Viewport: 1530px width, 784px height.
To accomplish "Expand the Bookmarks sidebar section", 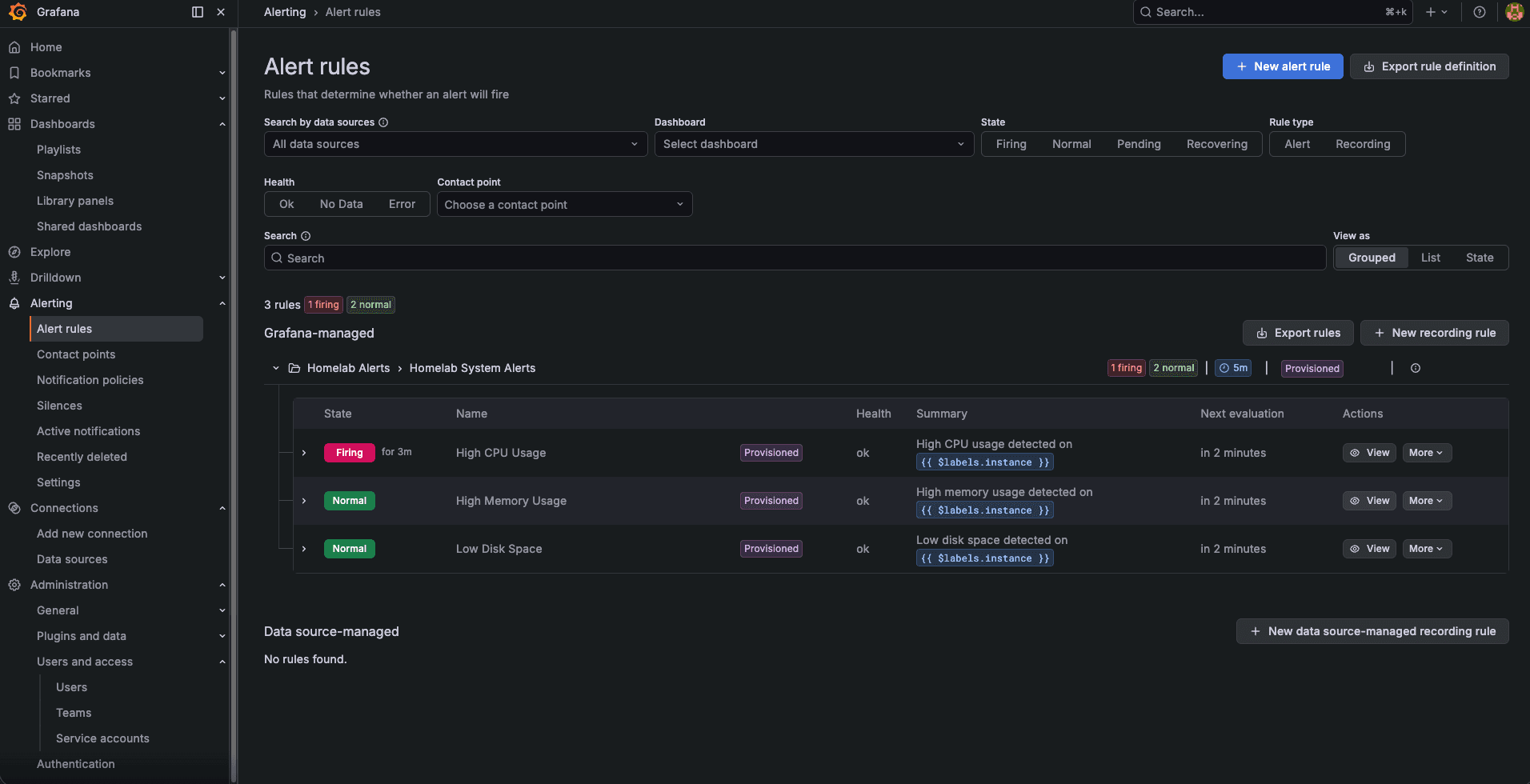I will click(222, 73).
